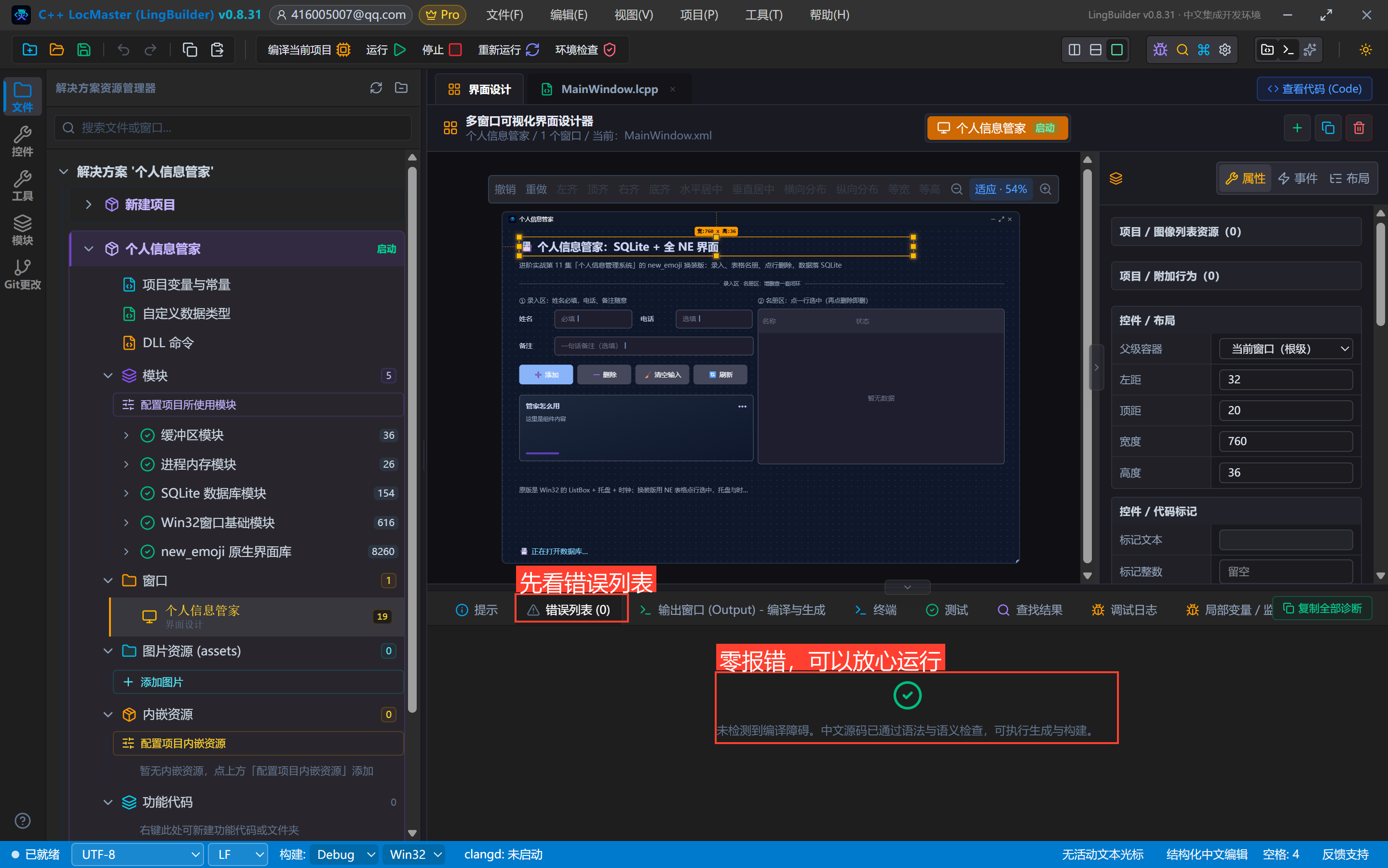Click the 搜索文件或窗口 search field
This screenshot has width=1388, height=868.
(x=233, y=127)
